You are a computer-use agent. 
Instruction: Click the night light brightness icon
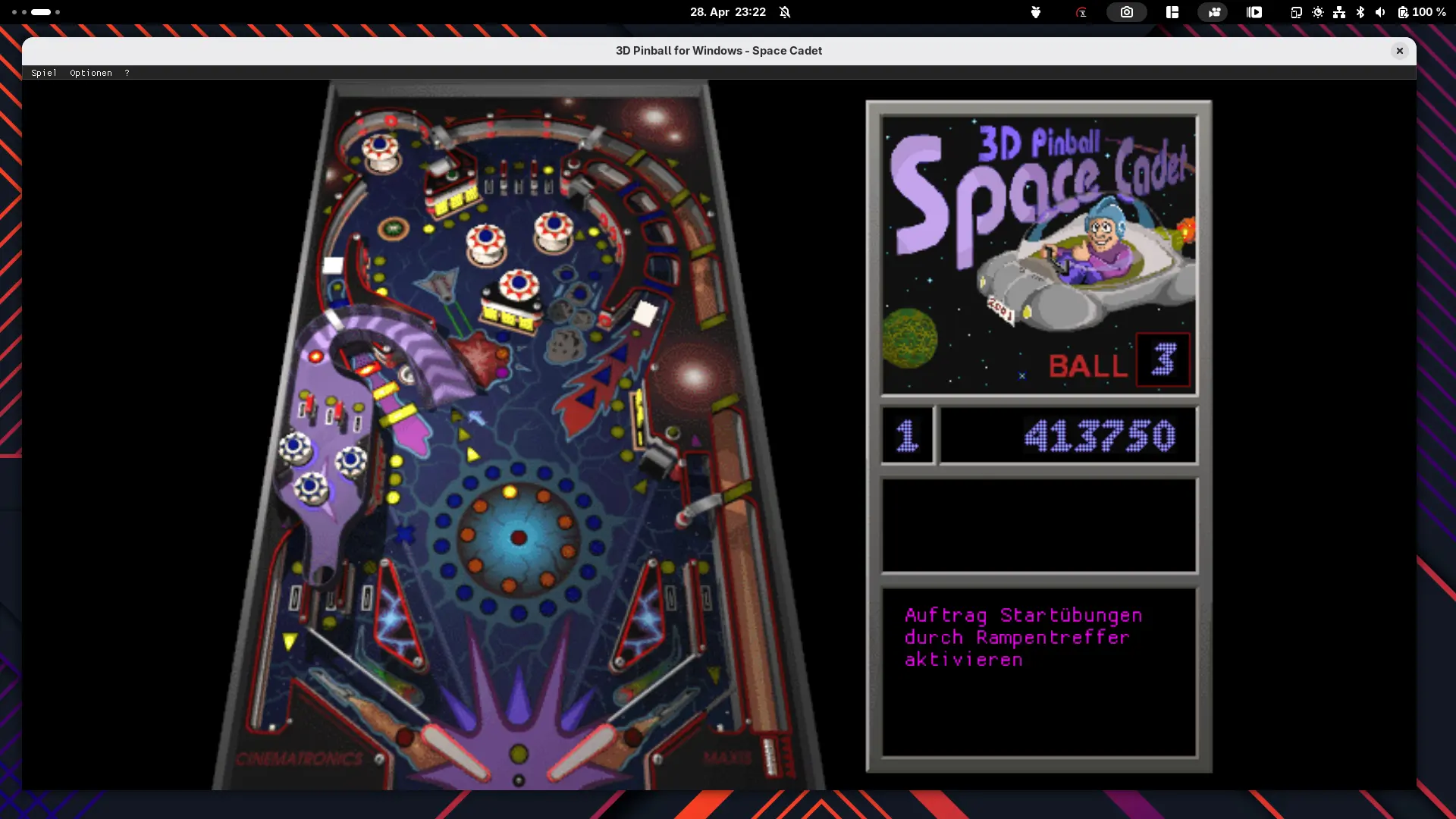click(1318, 12)
